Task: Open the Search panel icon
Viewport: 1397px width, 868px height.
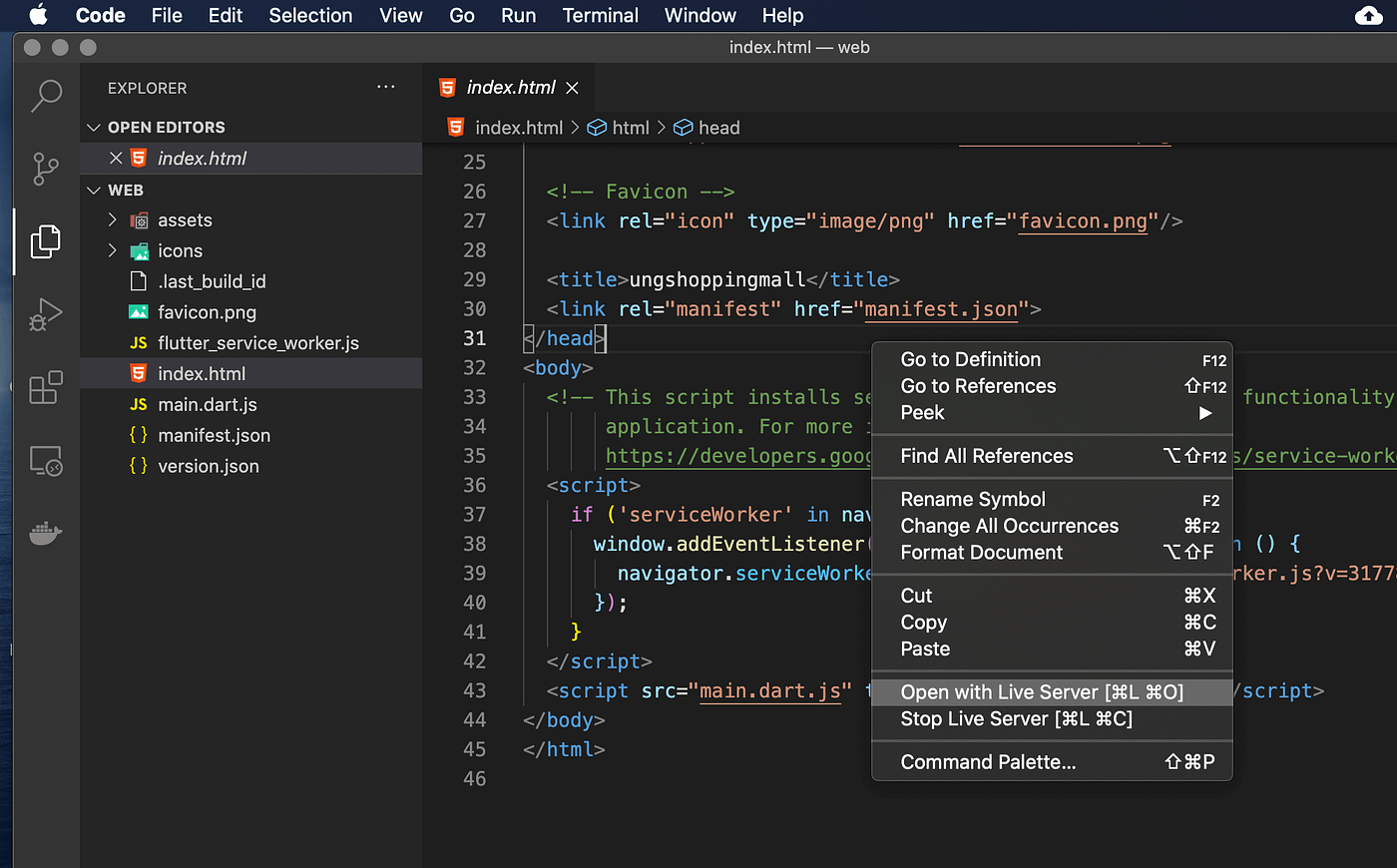Action: pyautogui.click(x=45, y=95)
